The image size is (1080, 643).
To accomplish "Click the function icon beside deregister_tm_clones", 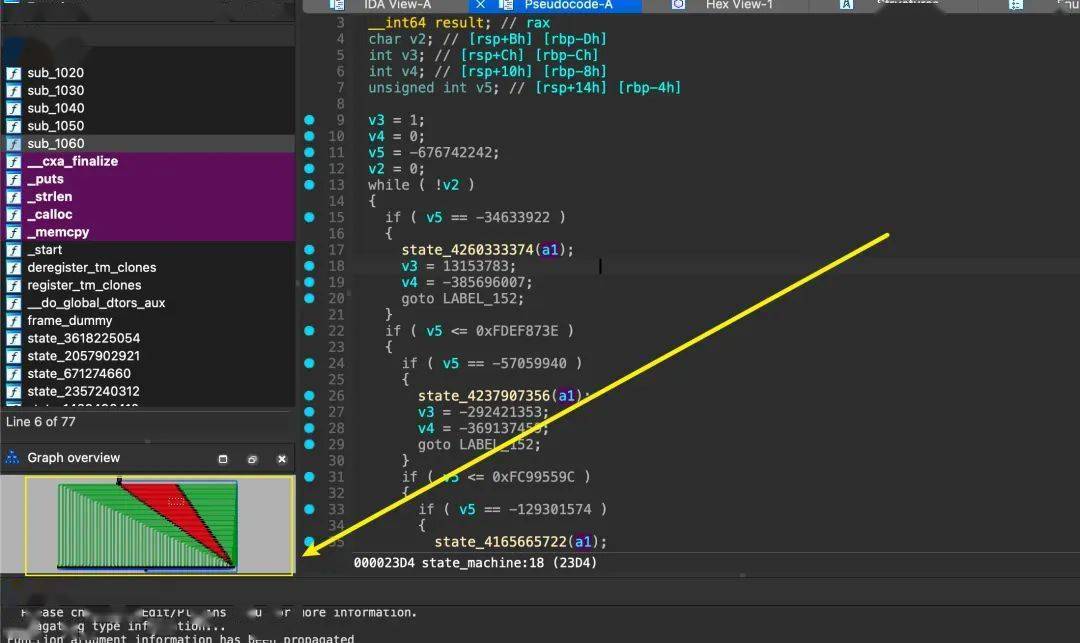I will [14, 268].
